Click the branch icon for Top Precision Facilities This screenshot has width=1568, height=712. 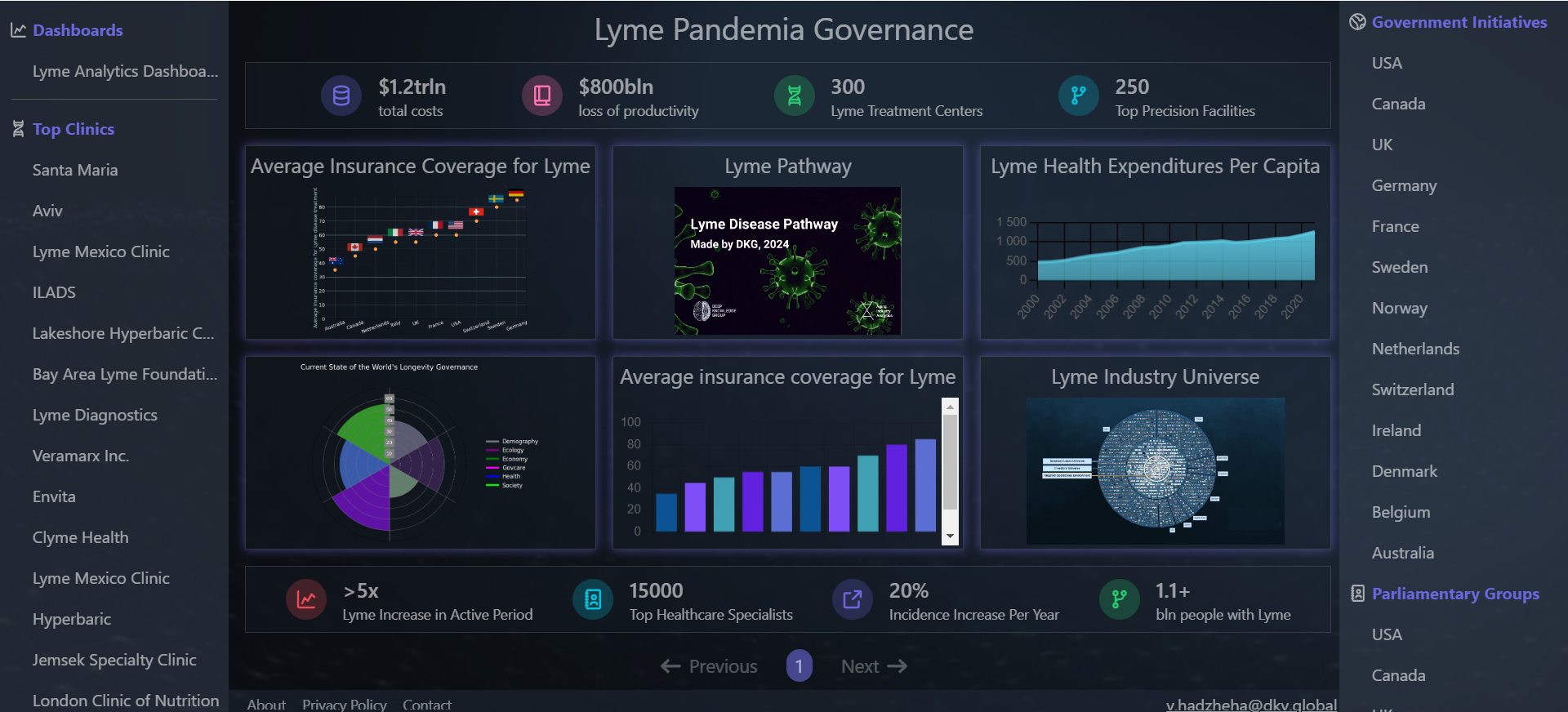(1078, 96)
